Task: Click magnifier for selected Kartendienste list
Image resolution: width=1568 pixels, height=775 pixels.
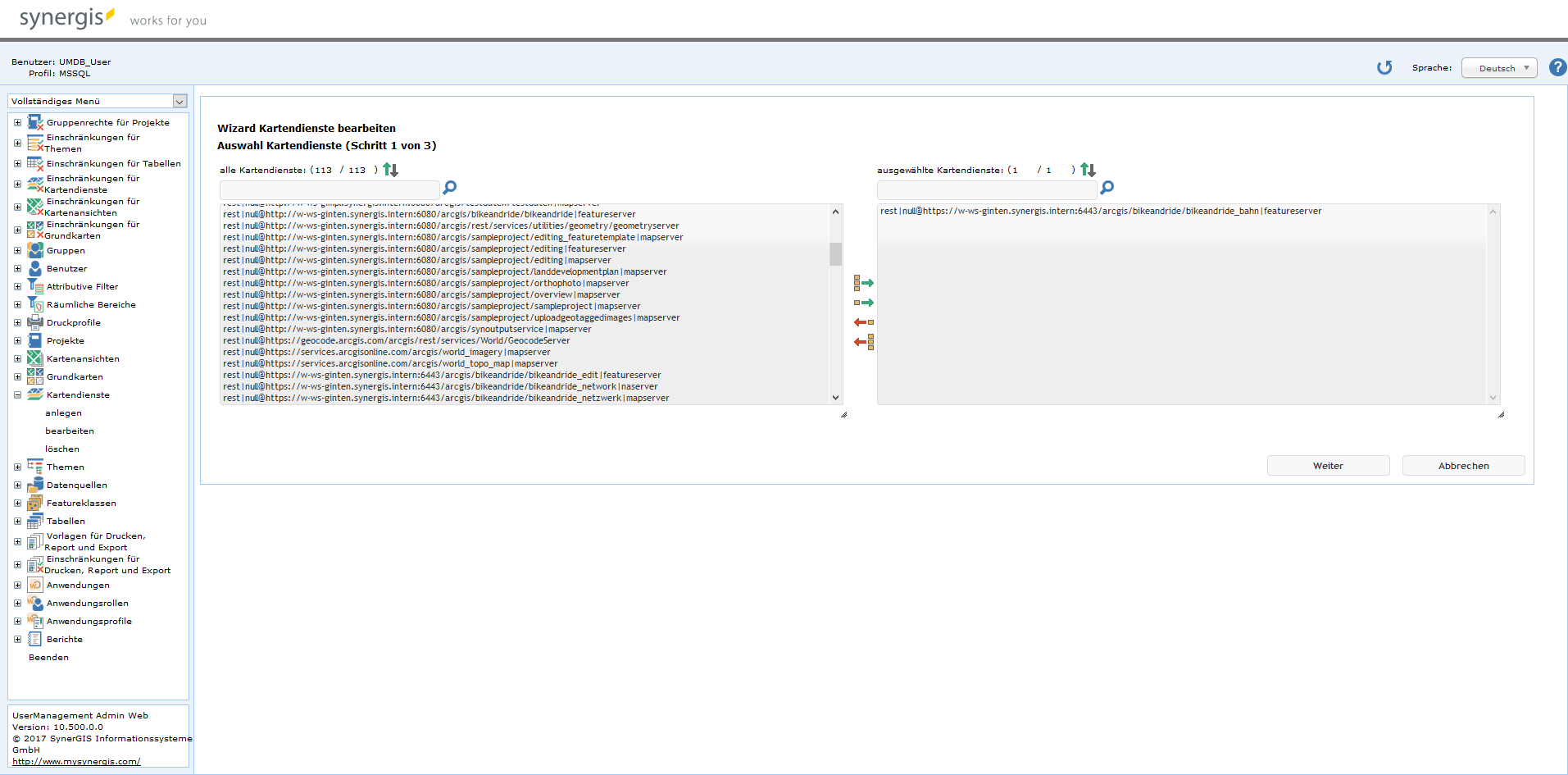Action: [x=1107, y=188]
